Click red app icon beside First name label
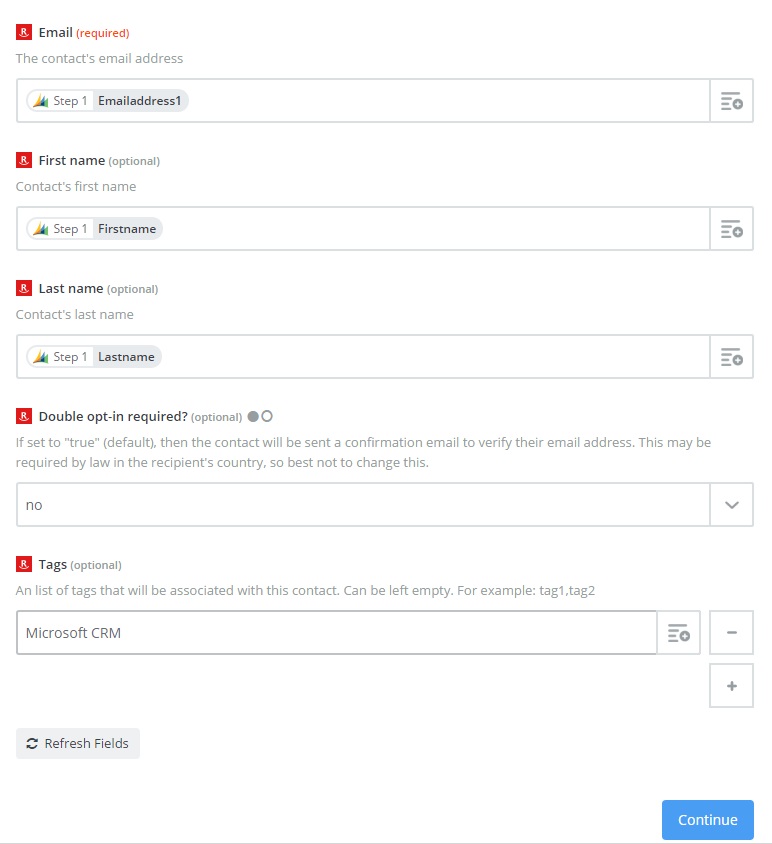The height and width of the screenshot is (844, 772). pos(24,160)
